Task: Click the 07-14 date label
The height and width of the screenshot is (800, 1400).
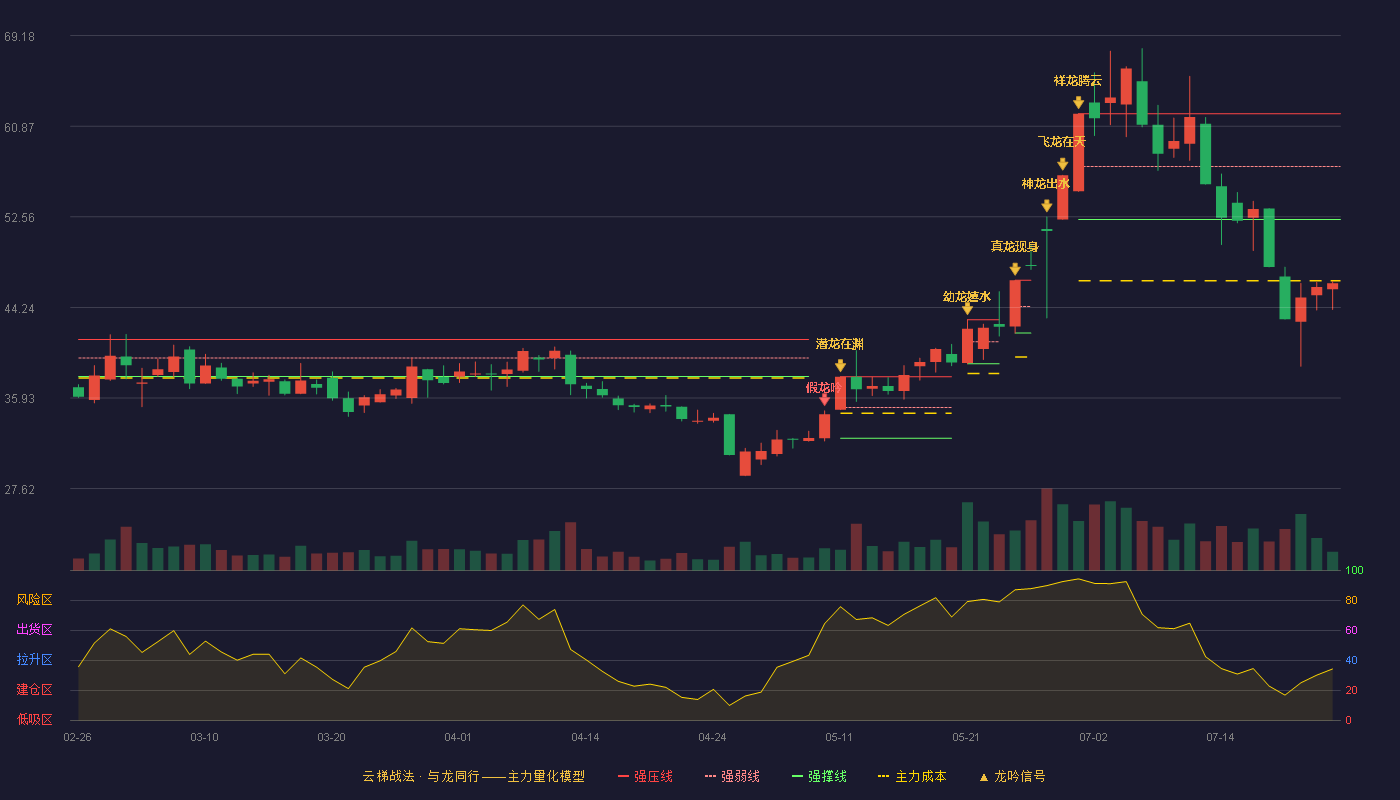Action: [1220, 737]
